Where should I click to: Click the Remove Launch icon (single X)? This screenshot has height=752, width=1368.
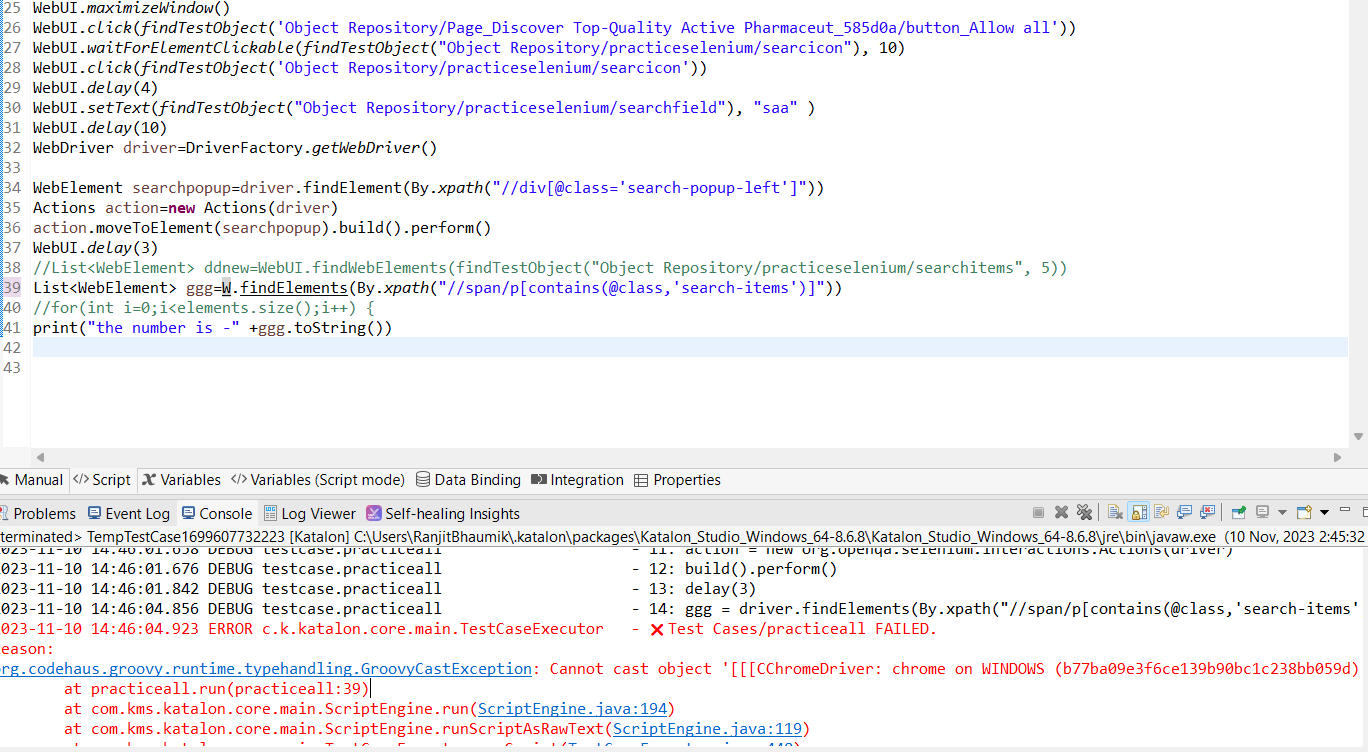pos(1059,512)
